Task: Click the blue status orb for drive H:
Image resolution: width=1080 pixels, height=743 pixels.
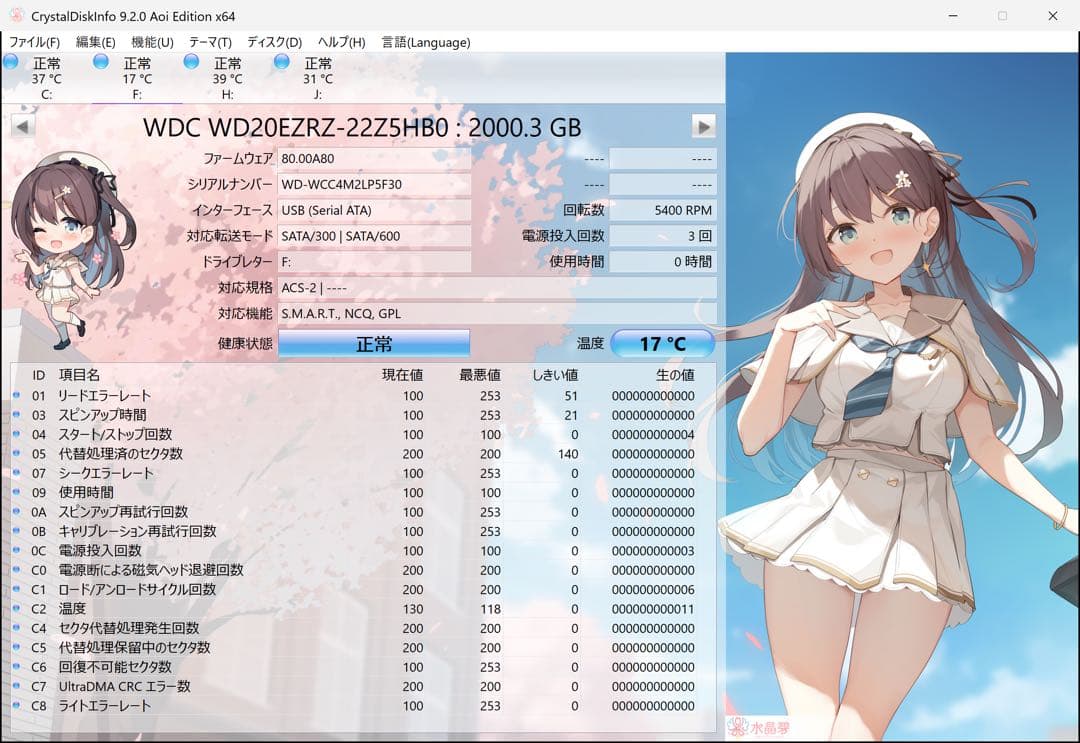Action: click(191, 62)
